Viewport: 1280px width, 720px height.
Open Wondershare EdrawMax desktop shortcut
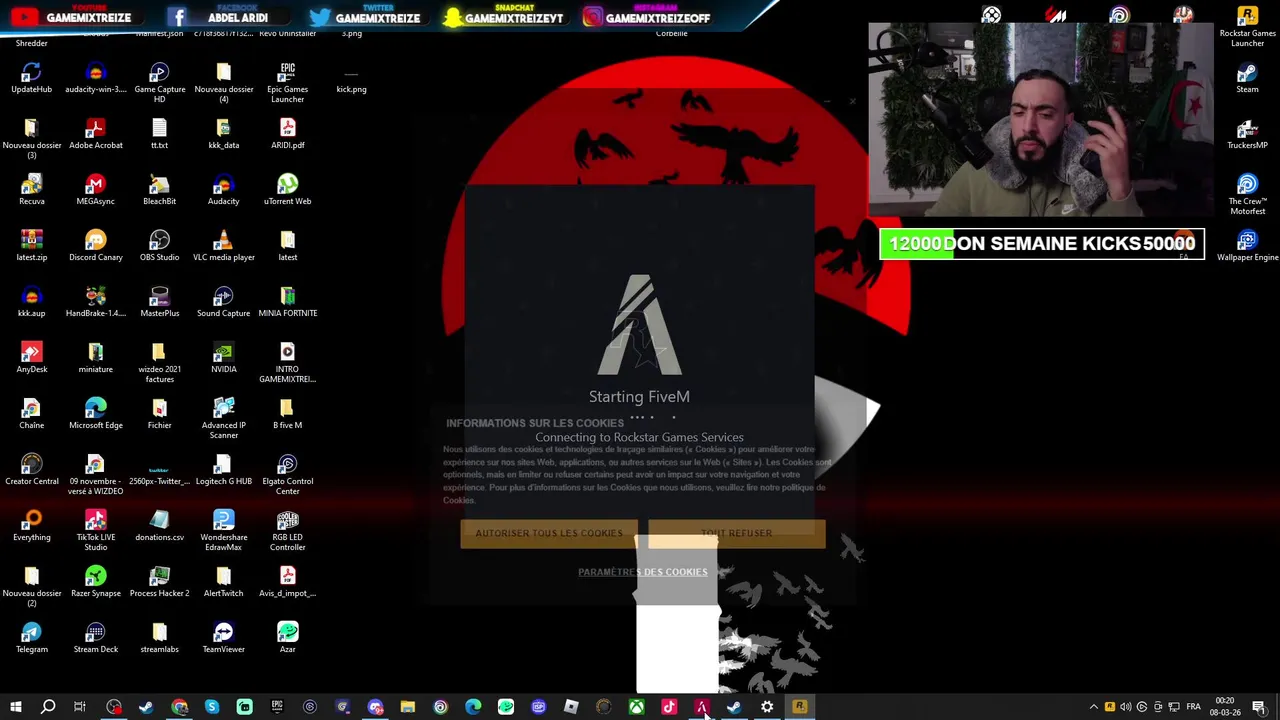pos(223,531)
